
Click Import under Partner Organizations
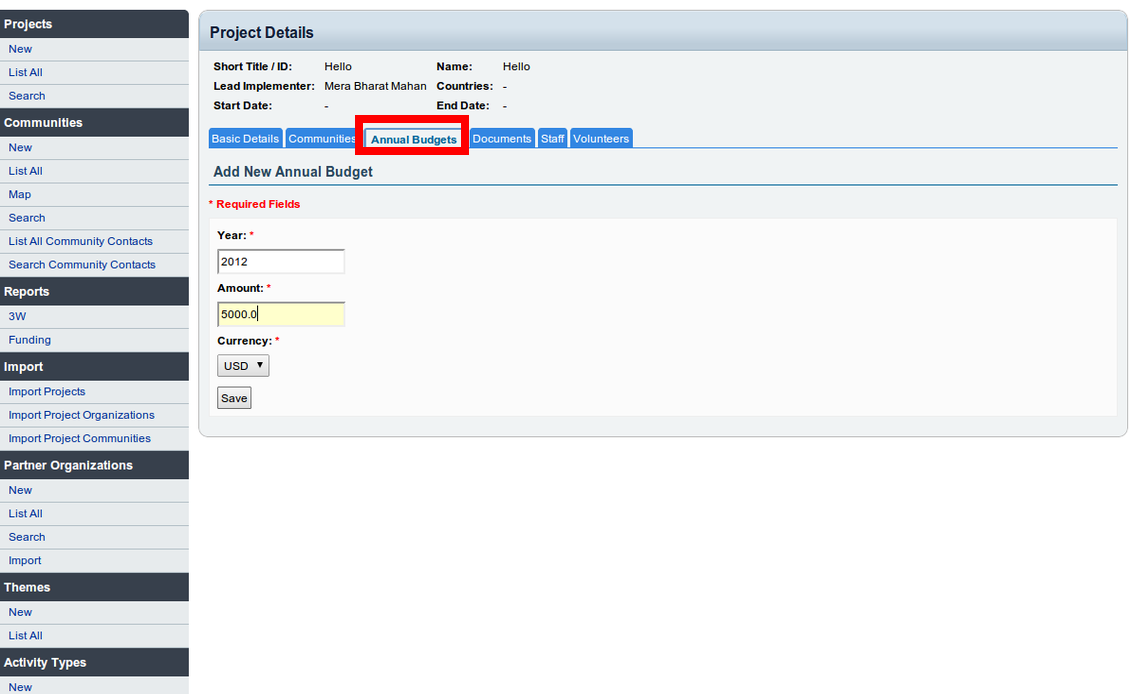point(25,561)
